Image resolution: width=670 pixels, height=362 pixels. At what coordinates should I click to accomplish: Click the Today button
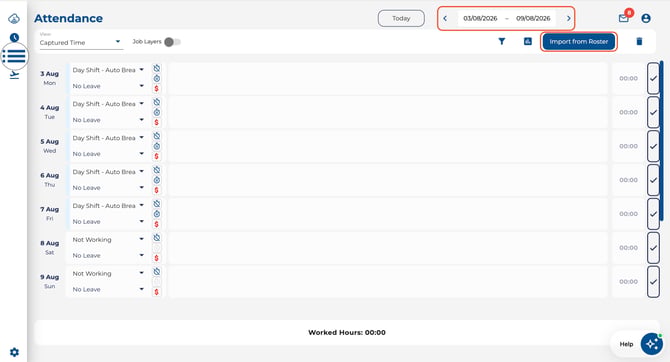click(x=401, y=18)
